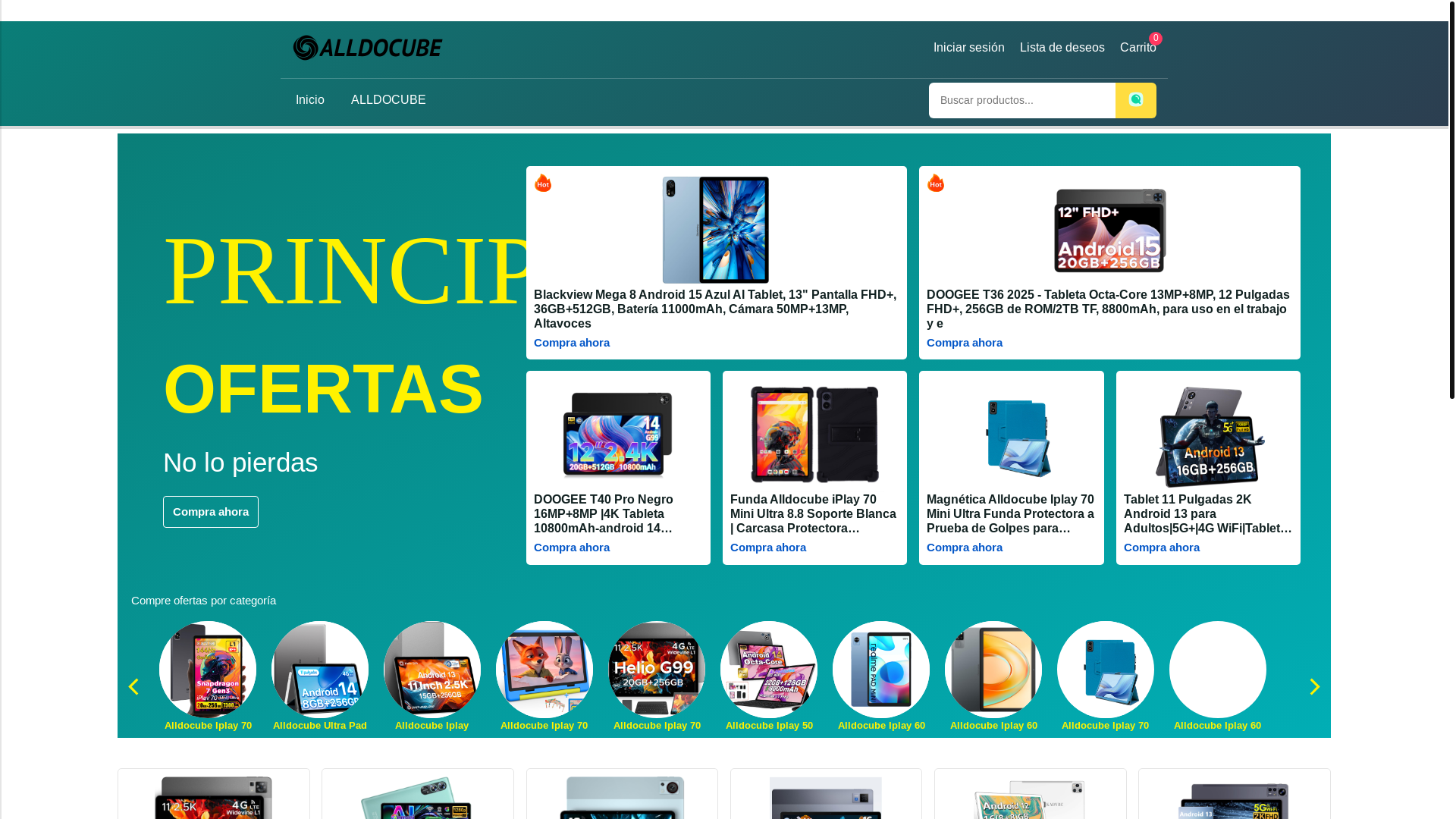Open the ALLDOCUBE menu item
The width and height of the screenshot is (1456, 819).
388,100
